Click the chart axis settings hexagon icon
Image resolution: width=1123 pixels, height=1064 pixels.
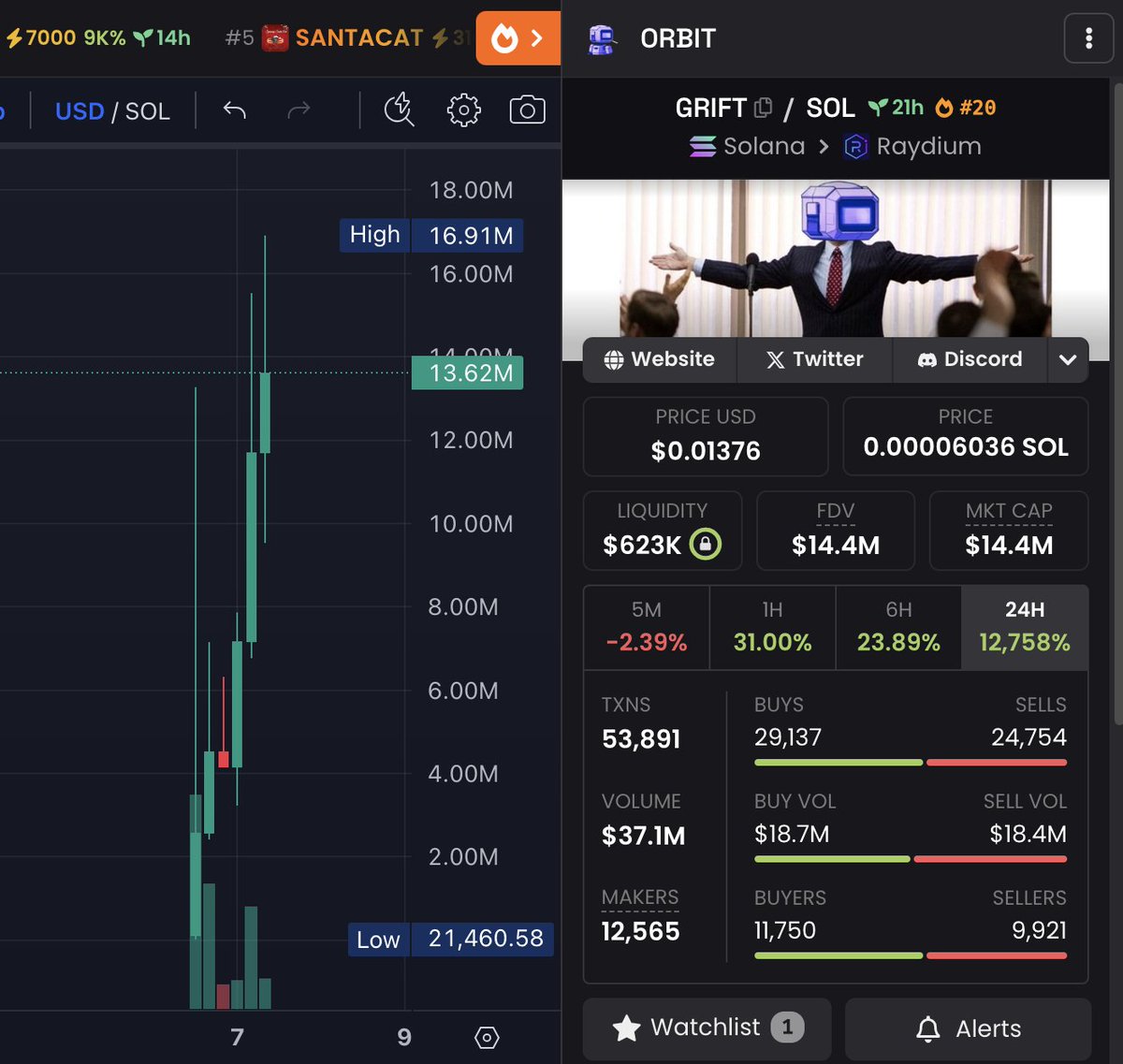[487, 1037]
